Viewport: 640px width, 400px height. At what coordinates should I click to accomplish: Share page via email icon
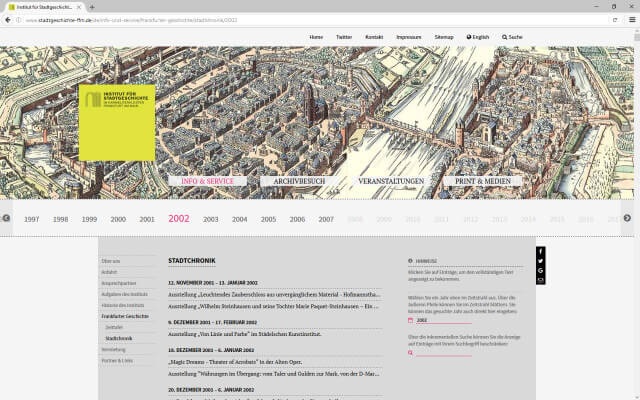click(540, 280)
